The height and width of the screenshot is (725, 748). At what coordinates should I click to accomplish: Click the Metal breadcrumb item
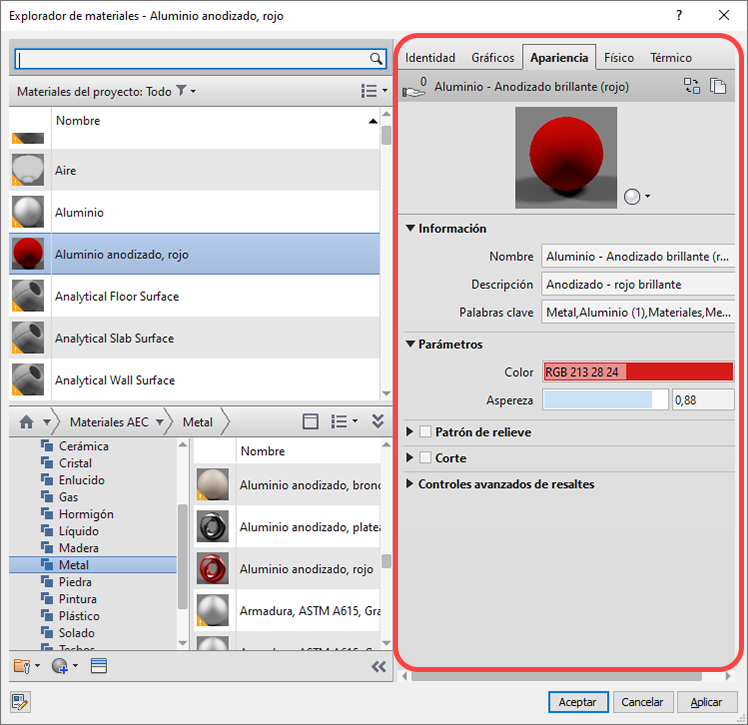tap(197, 422)
